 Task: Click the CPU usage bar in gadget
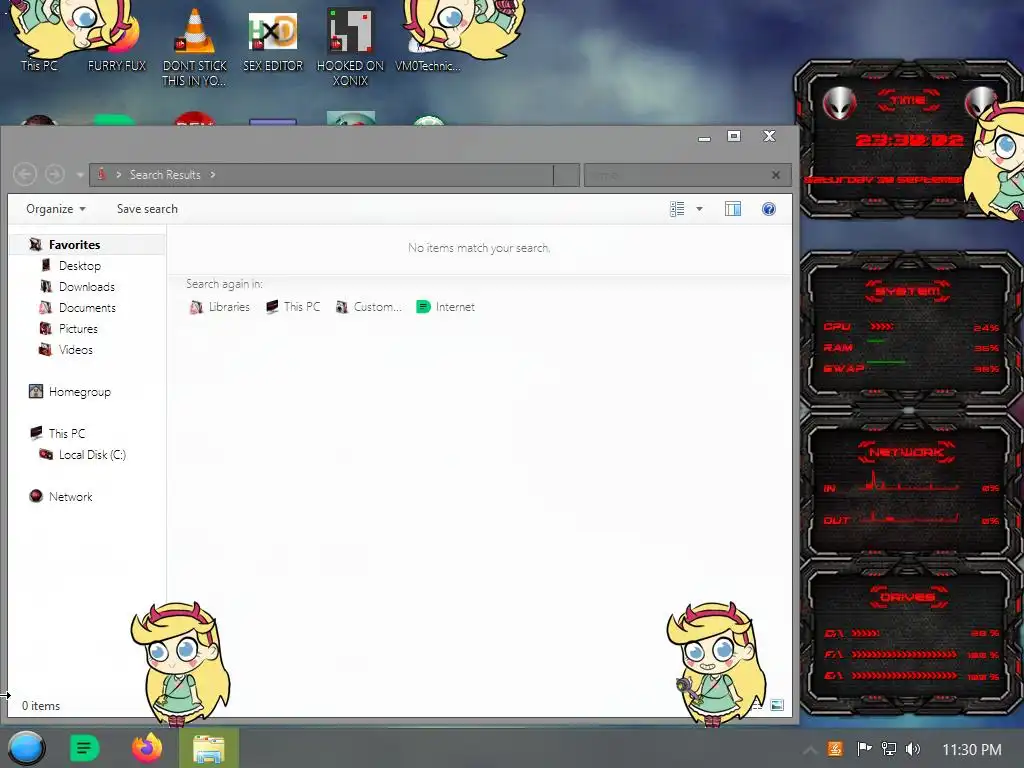click(x=881, y=326)
